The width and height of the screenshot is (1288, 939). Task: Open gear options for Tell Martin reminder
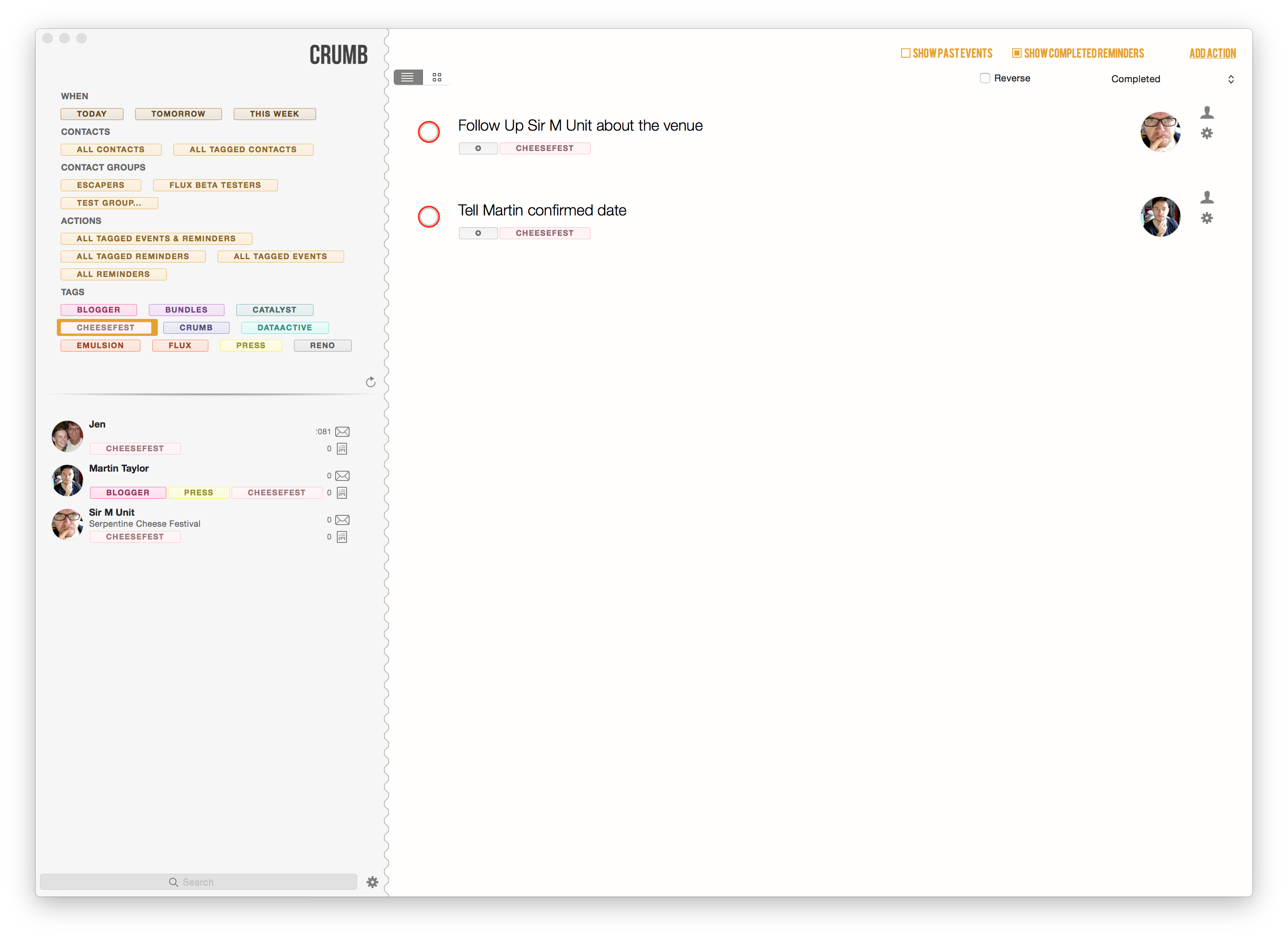[1207, 218]
